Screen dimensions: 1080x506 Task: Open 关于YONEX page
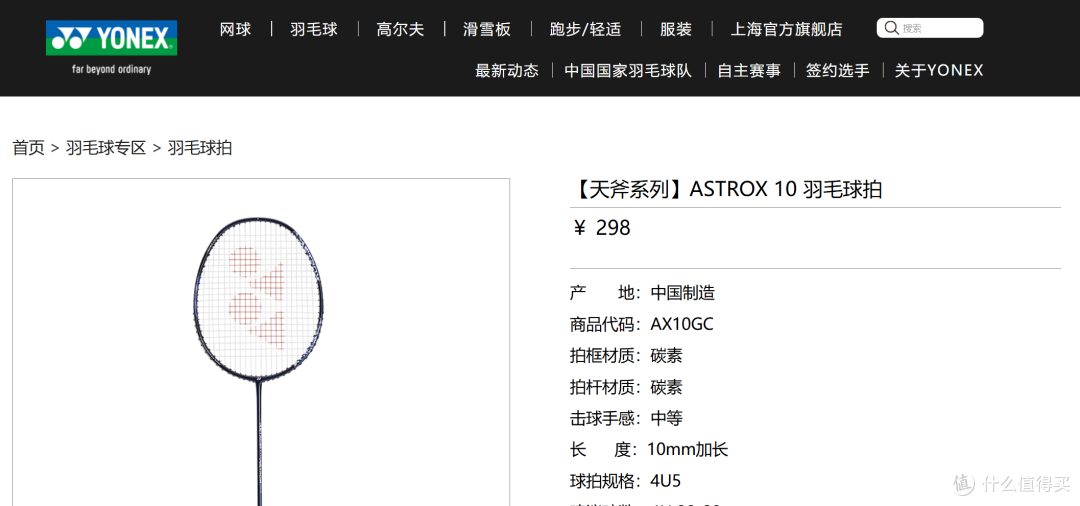pos(939,70)
